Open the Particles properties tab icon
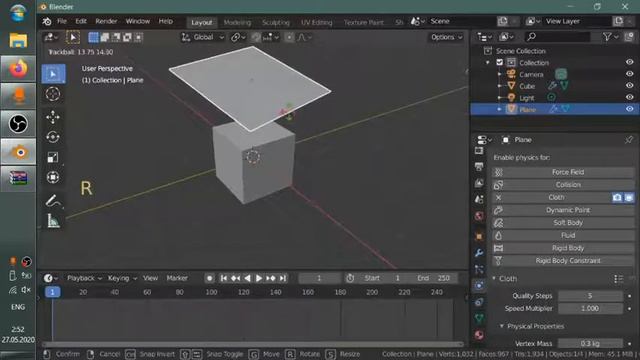Viewport: 640px width, 360px height. (x=479, y=269)
